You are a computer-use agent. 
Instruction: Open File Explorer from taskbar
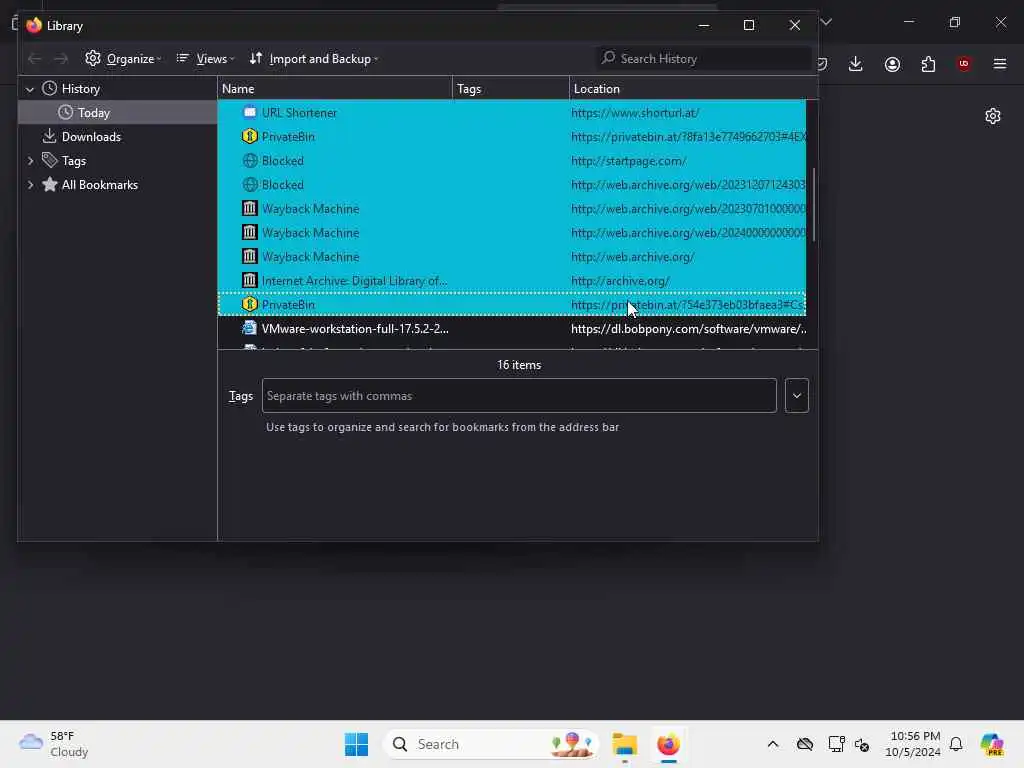pos(624,744)
